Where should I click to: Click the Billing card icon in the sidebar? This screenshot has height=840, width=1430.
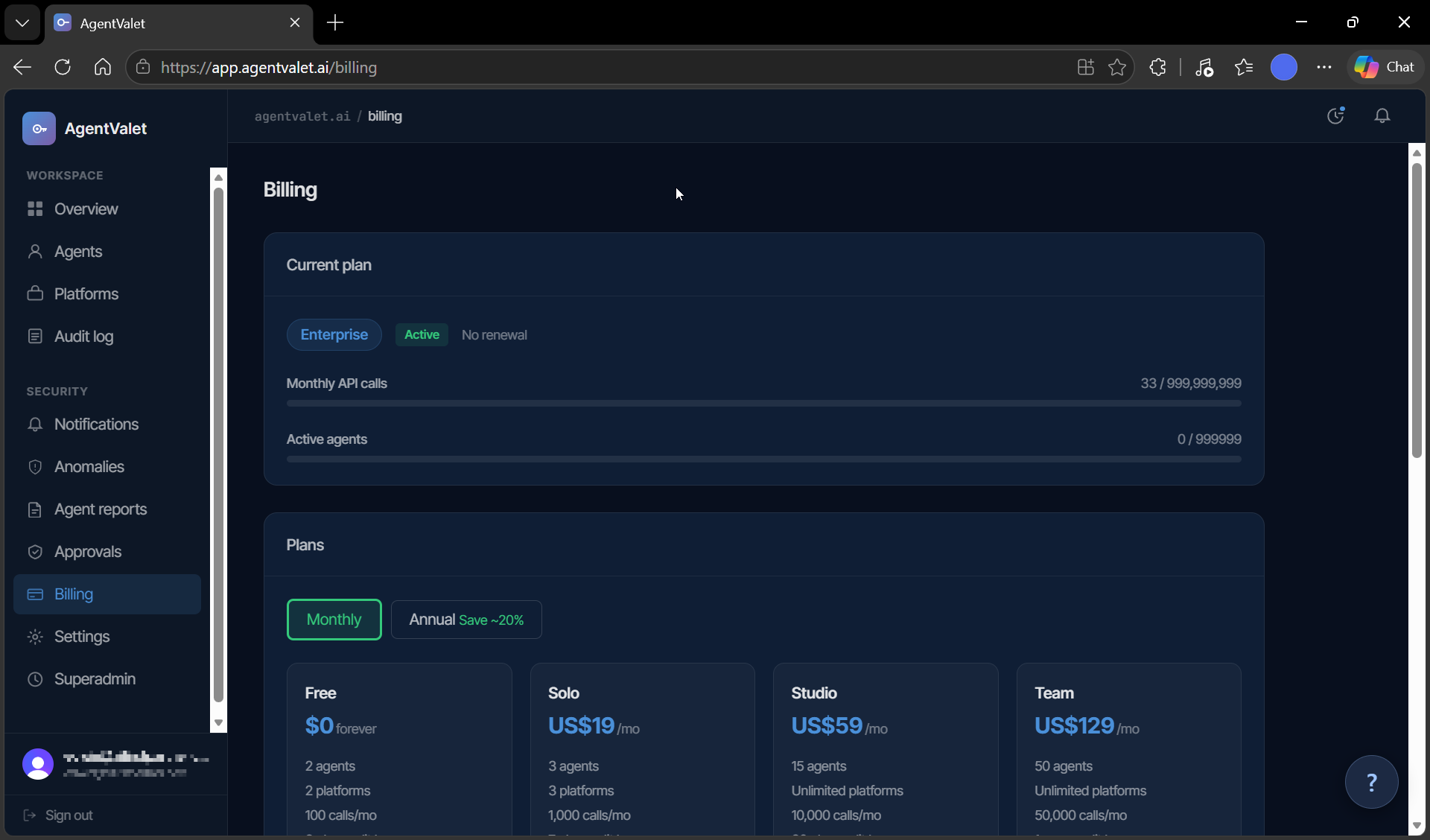(x=35, y=594)
